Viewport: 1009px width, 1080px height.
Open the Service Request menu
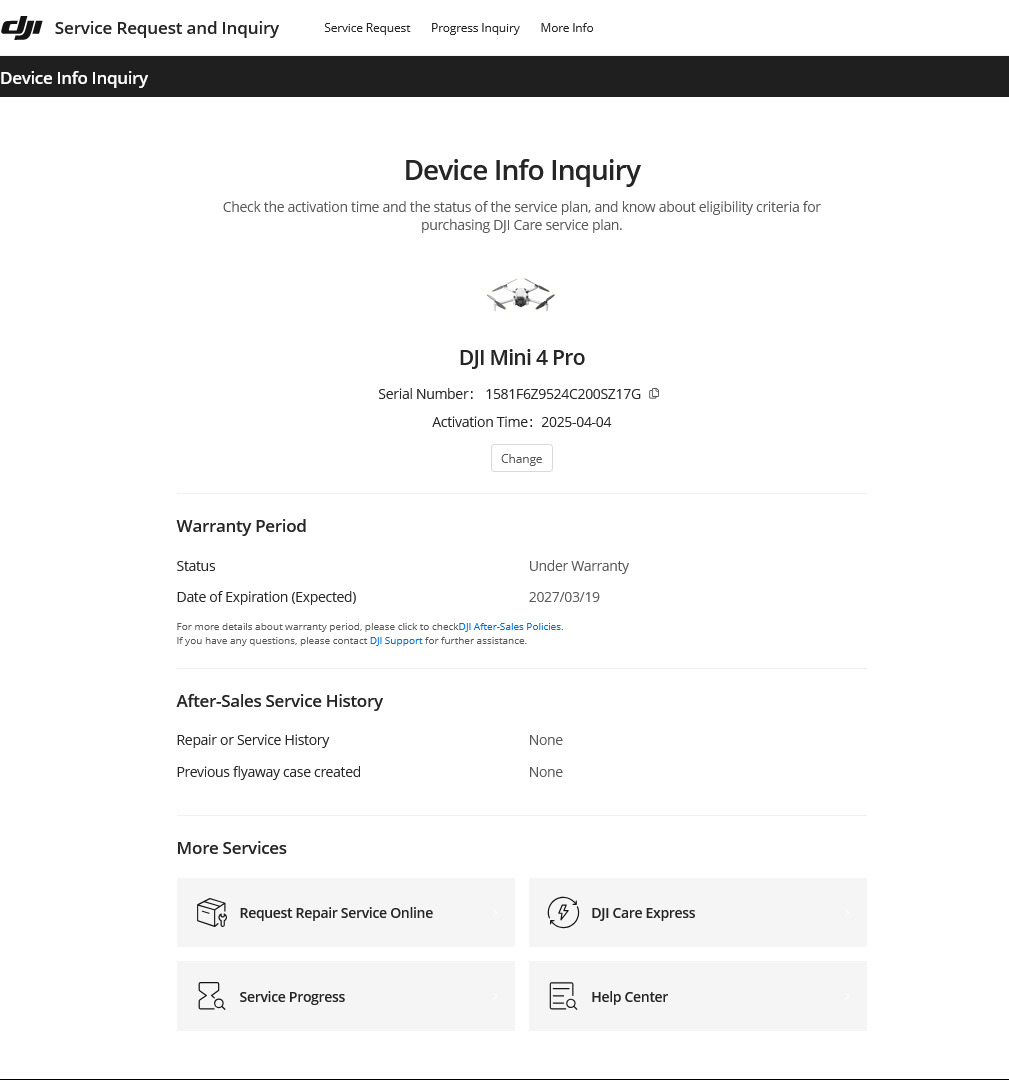click(367, 28)
